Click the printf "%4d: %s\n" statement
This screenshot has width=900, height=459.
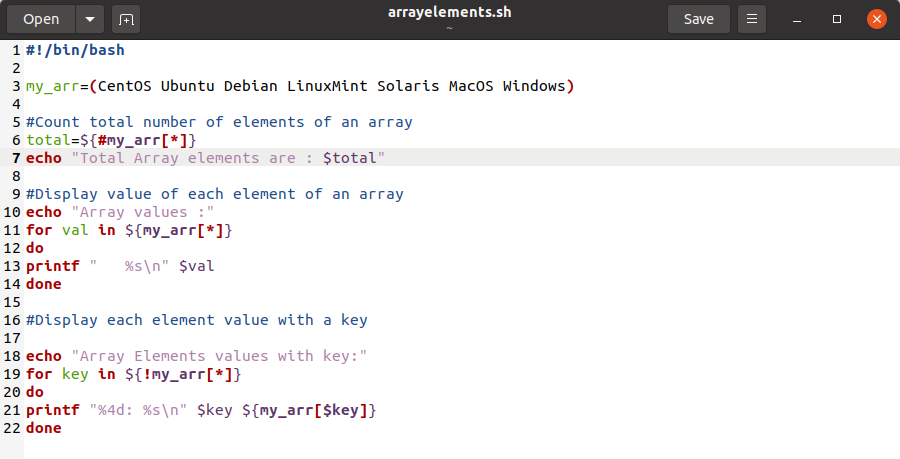(200, 410)
